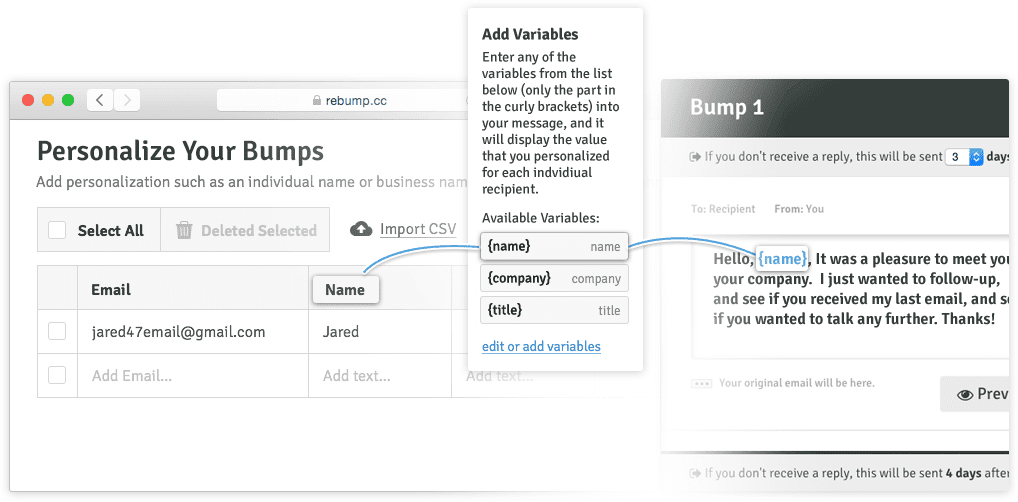Click Personalize Your Bumps heading

pyautogui.click(x=180, y=151)
